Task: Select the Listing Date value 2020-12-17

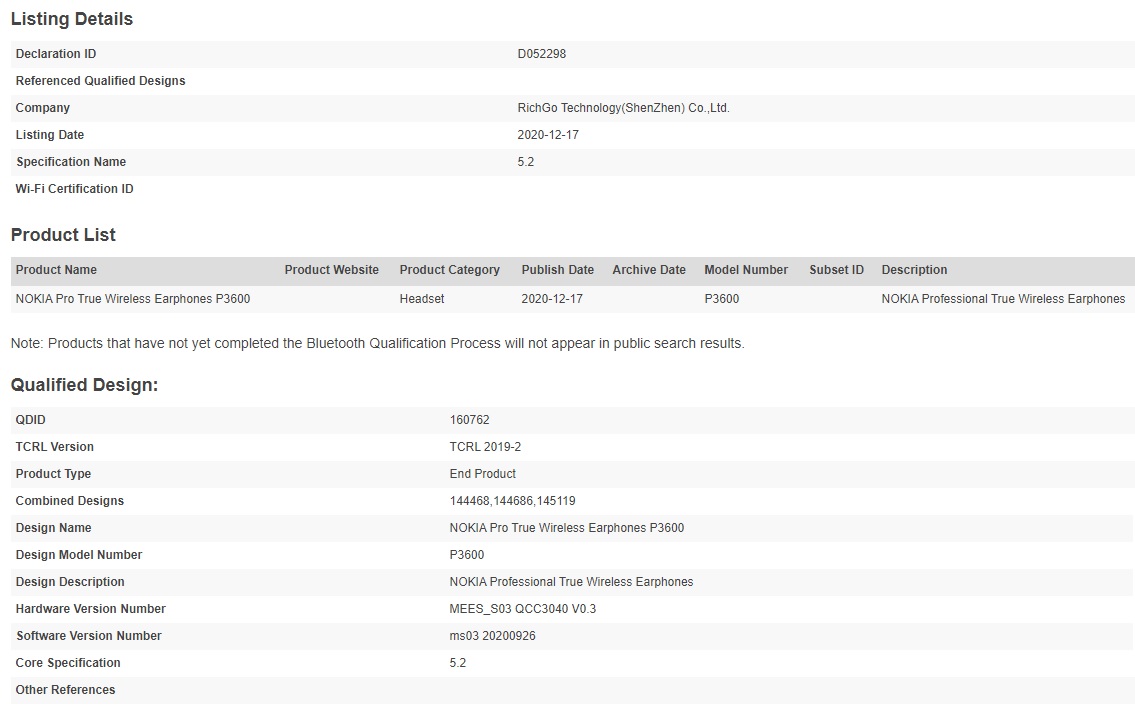Action: (x=548, y=135)
